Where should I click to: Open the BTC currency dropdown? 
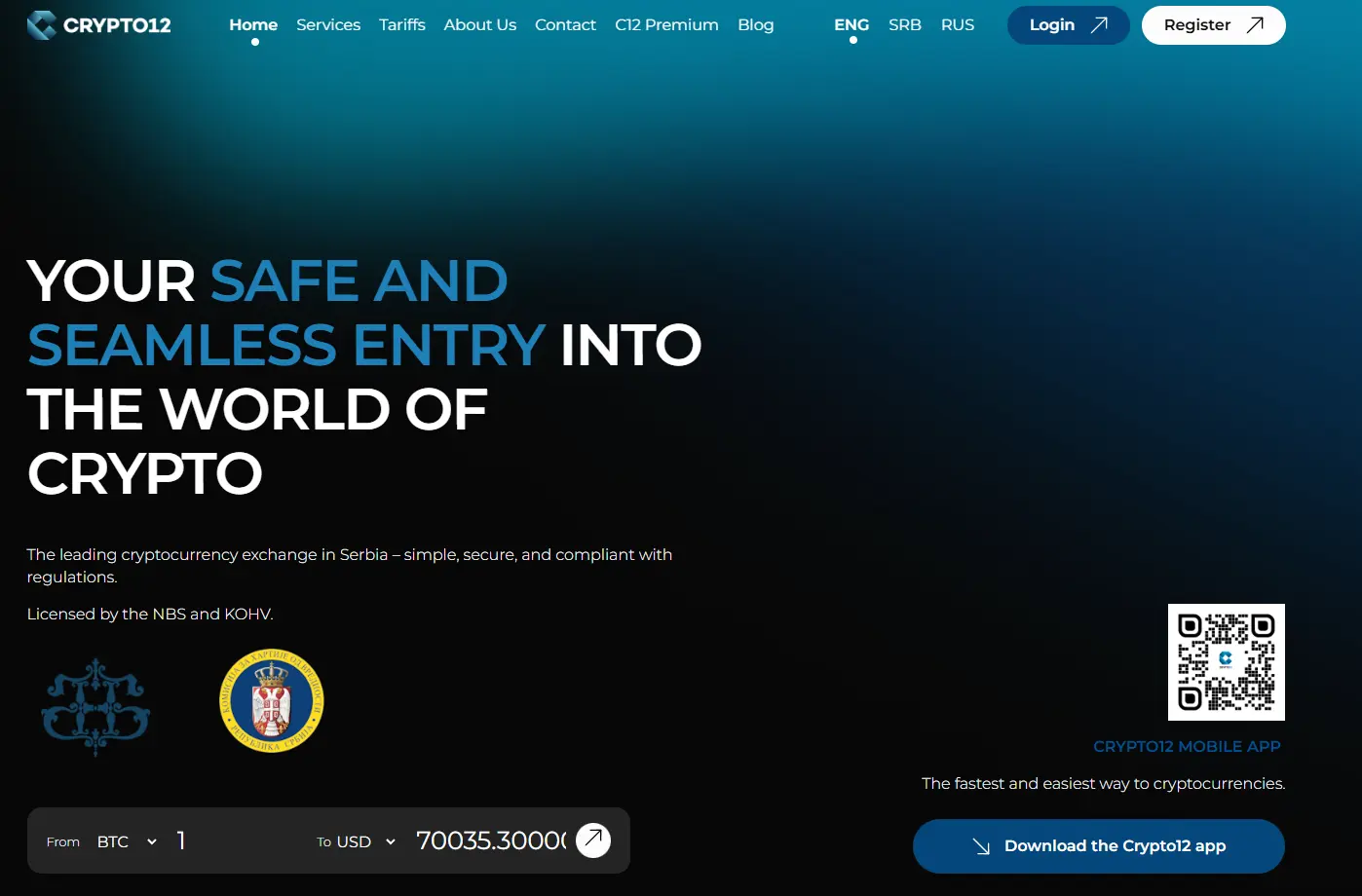click(127, 841)
